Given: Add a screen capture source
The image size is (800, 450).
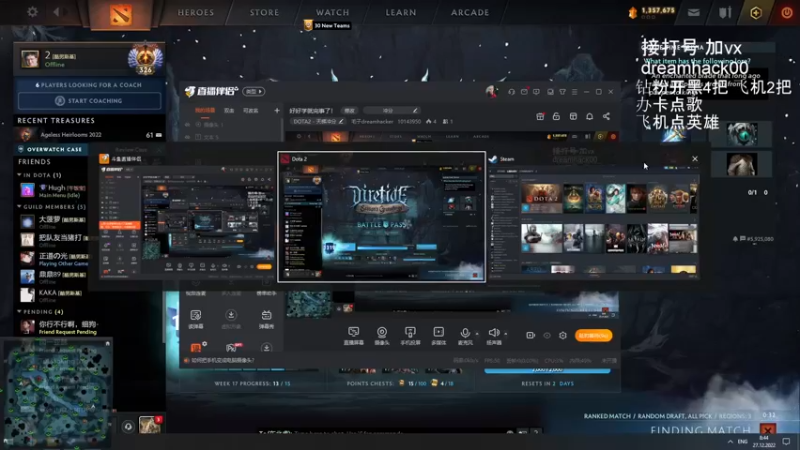Looking at the screenshot, I should [x=353, y=336].
